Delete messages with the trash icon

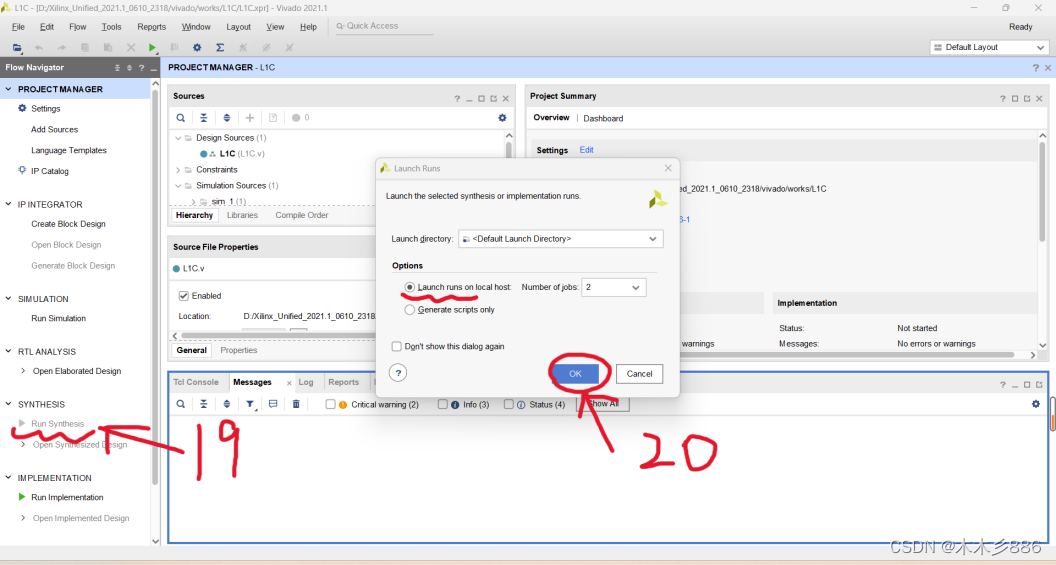(x=296, y=404)
